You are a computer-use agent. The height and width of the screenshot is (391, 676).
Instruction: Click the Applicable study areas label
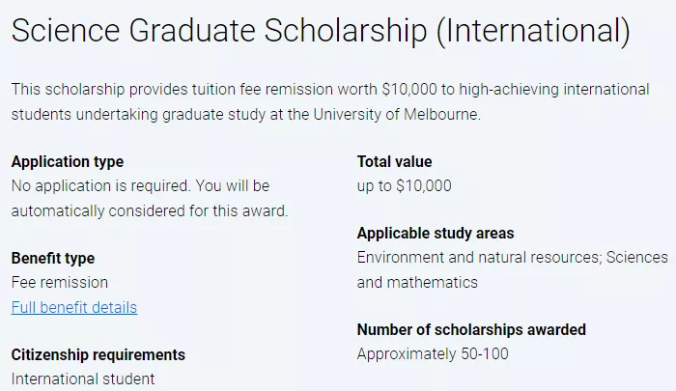(435, 233)
